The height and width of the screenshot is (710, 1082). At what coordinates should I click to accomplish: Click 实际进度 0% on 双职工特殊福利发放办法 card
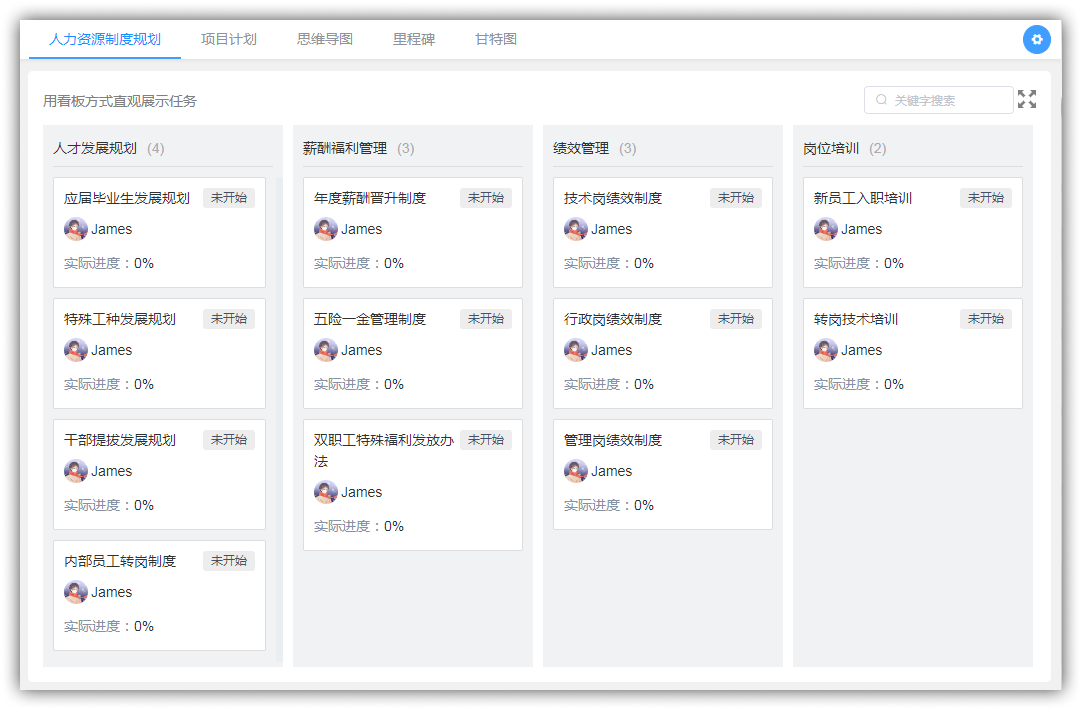pyautogui.click(x=359, y=526)
